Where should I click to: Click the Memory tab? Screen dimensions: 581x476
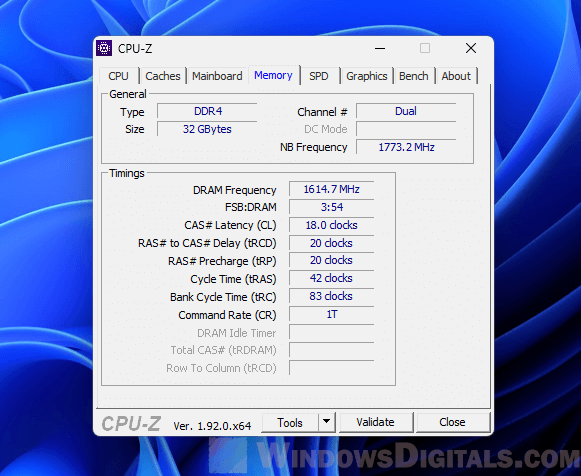pyautogui.click(x=273, y=75)
